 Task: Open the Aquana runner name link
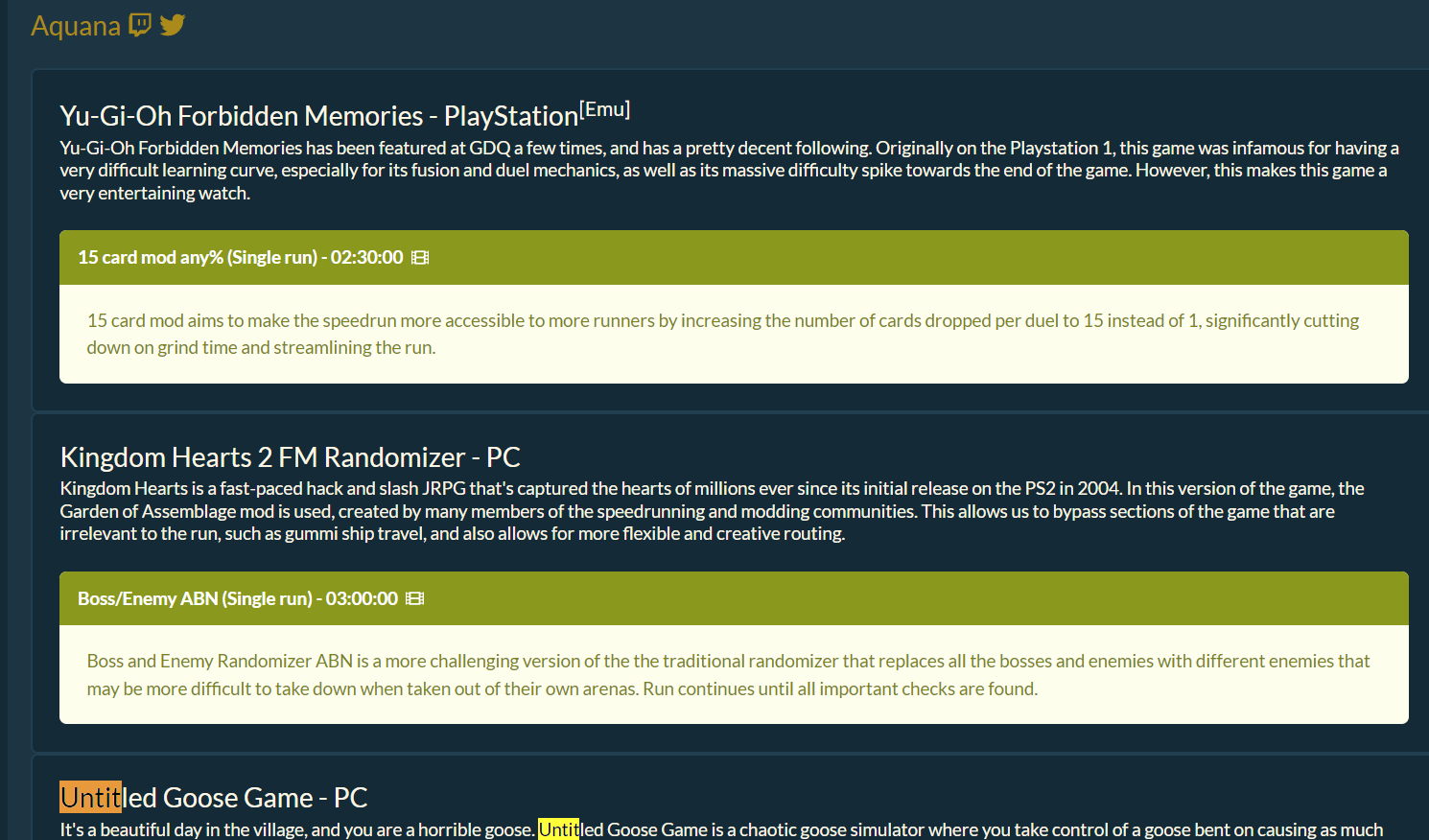(x=76, y=26)
